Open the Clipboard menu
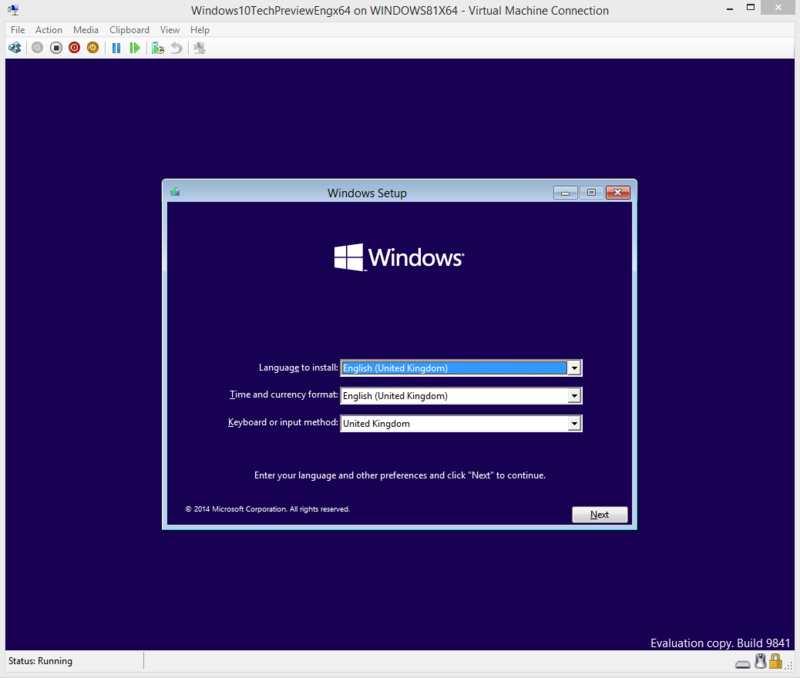Viewport: 800px width, 678px height. click(130, 30)
